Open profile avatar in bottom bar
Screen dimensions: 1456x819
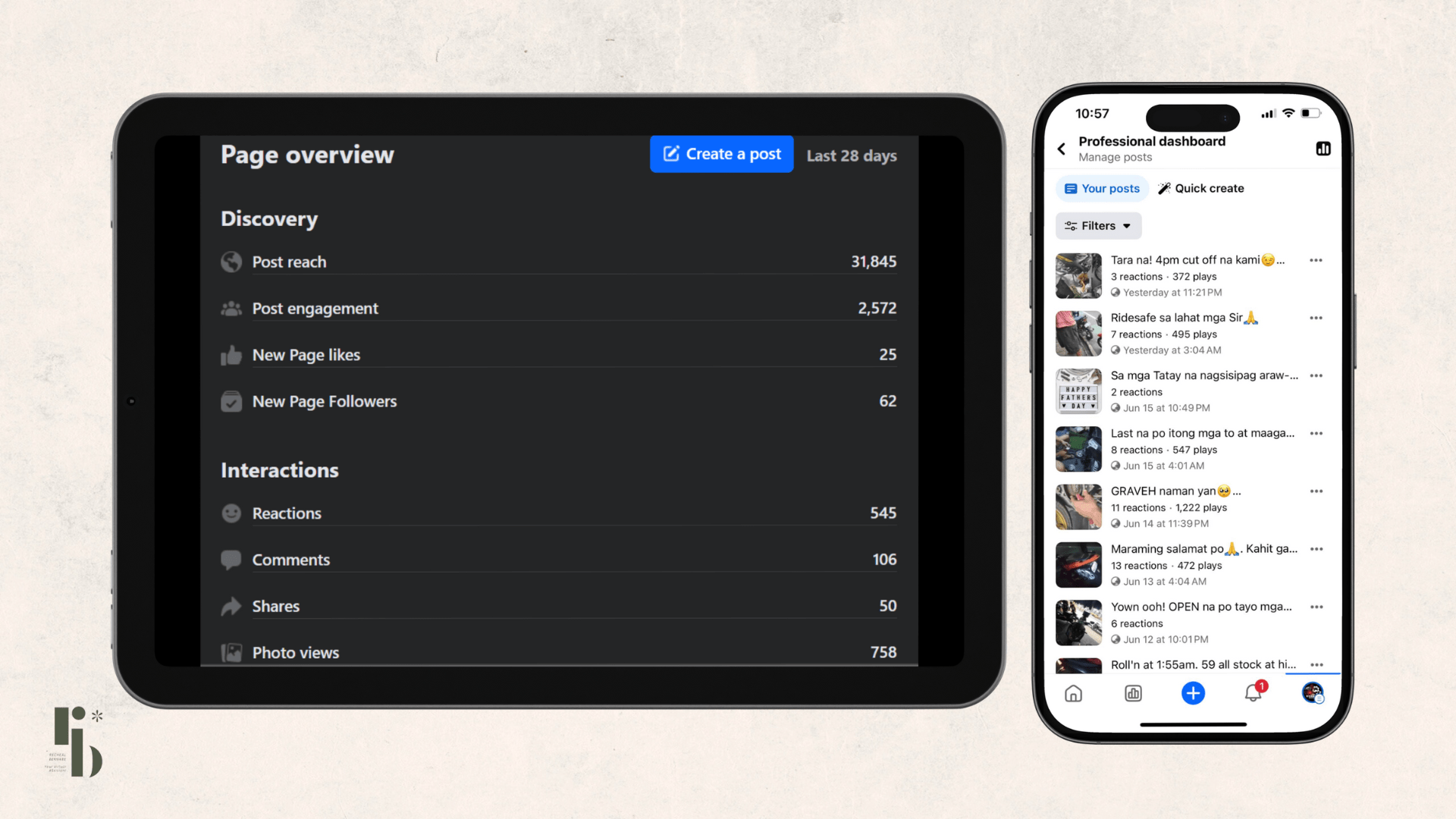pos(1313,693)
